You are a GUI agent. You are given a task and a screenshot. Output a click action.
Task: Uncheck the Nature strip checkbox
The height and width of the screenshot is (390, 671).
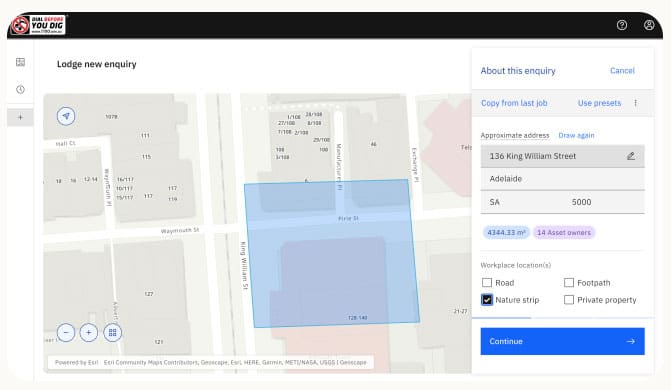487,300
